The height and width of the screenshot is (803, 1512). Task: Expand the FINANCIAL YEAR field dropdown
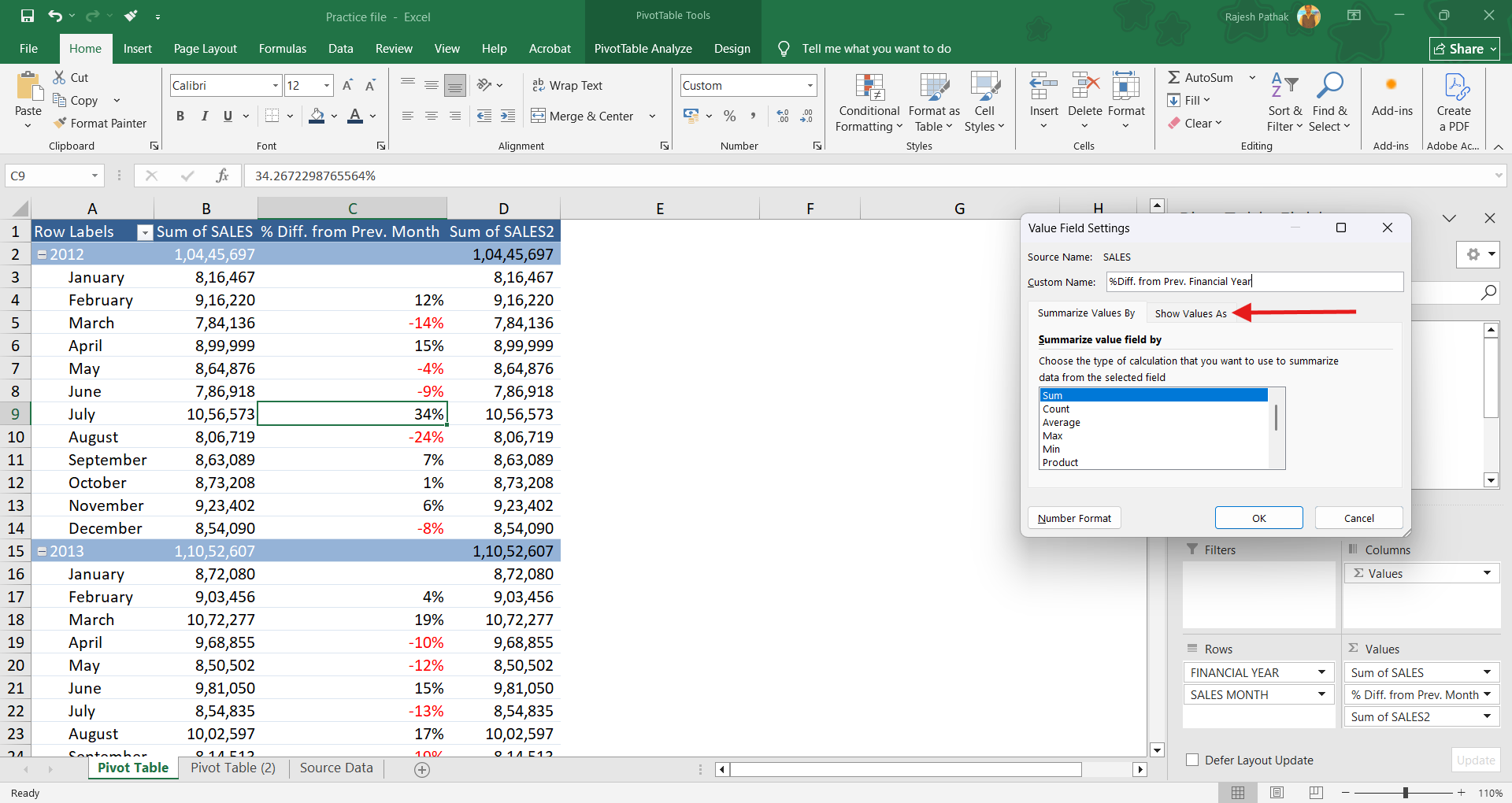(x=1321, y=672)
